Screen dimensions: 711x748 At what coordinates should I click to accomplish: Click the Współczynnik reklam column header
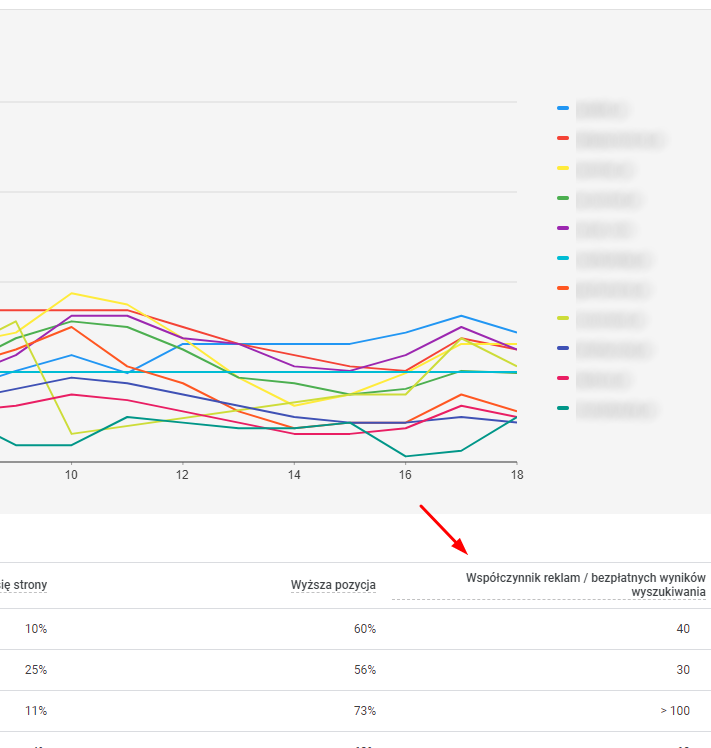pos(585,585)
